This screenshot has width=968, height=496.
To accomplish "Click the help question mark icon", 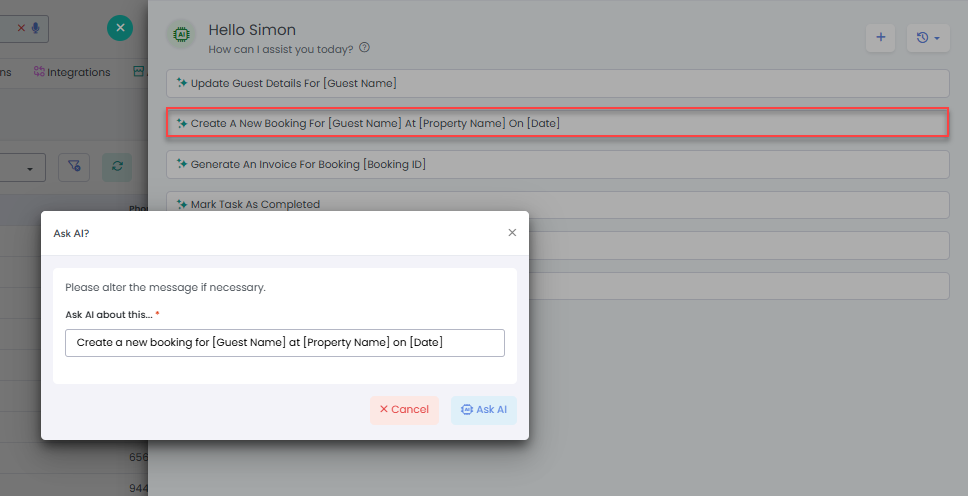I will 364,47.
